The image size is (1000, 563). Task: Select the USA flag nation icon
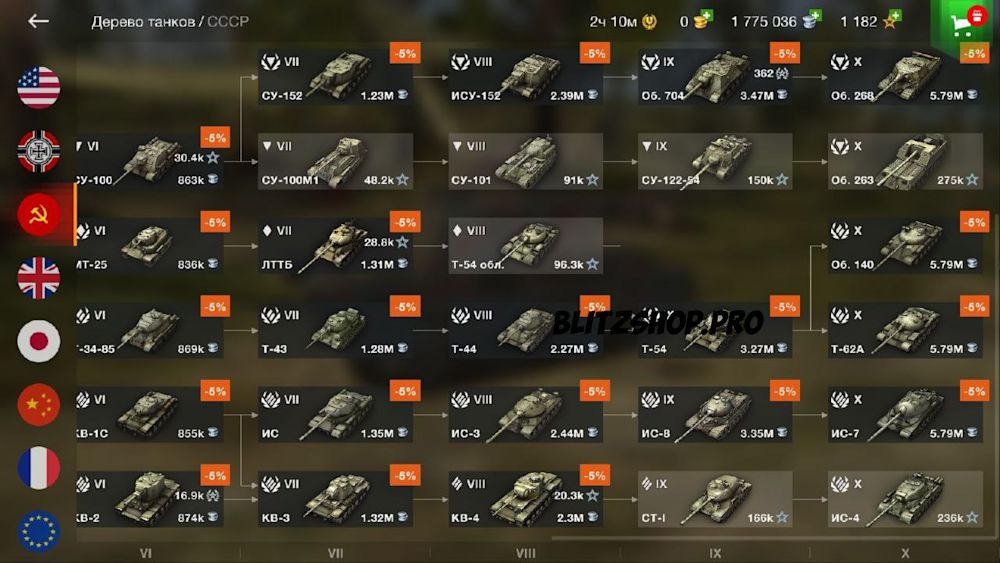(x=39, y=87)
